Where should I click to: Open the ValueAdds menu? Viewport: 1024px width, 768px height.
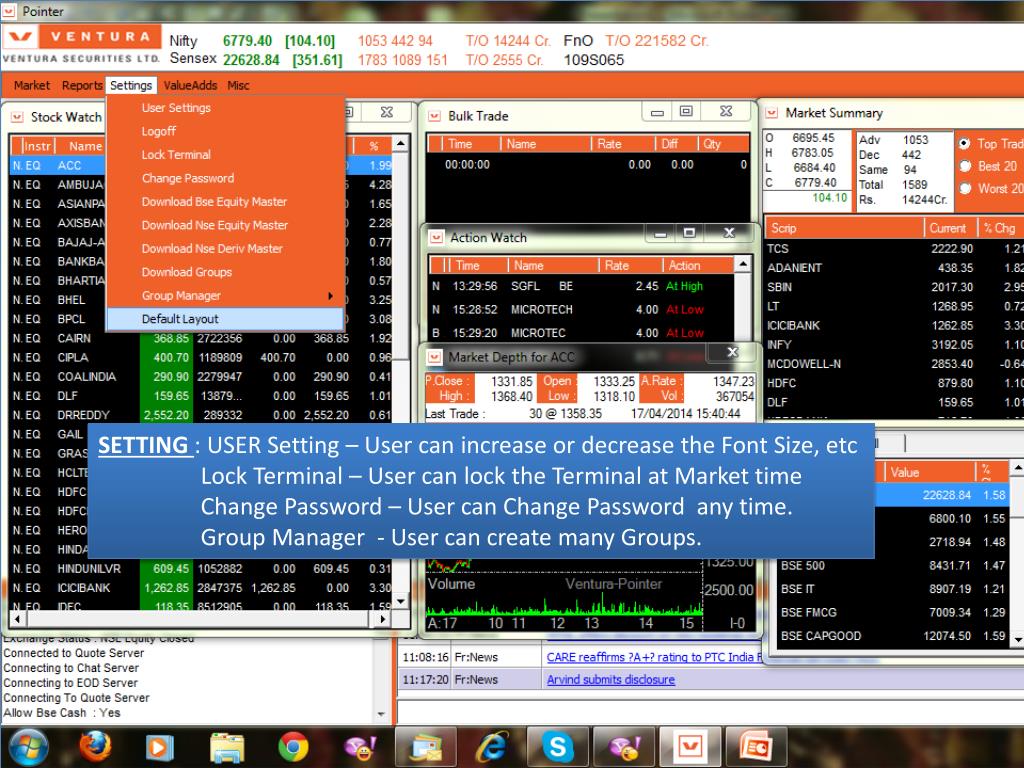(x=190, y=86)
